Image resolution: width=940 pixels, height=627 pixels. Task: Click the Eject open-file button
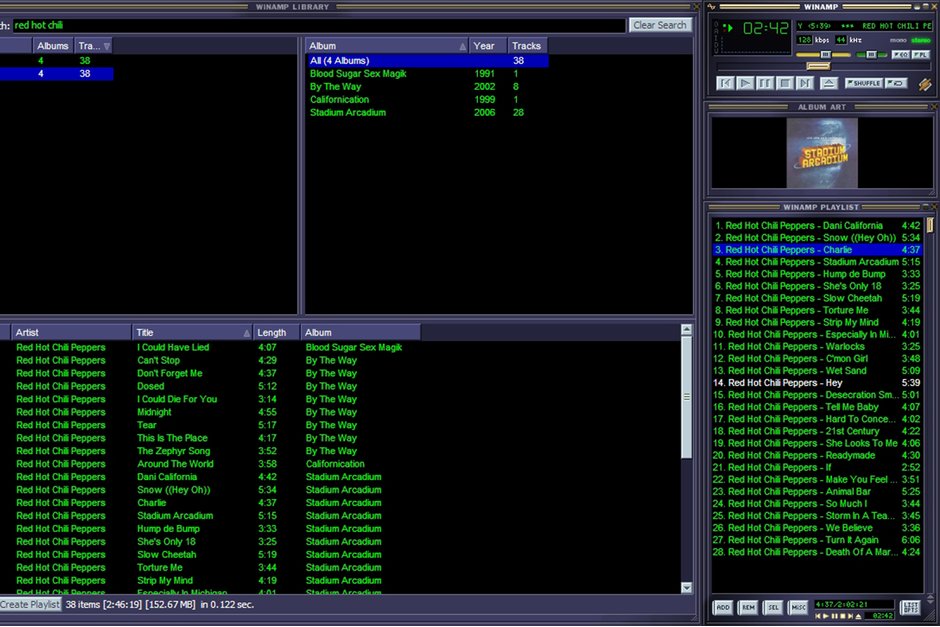click(x=829, y=83)
